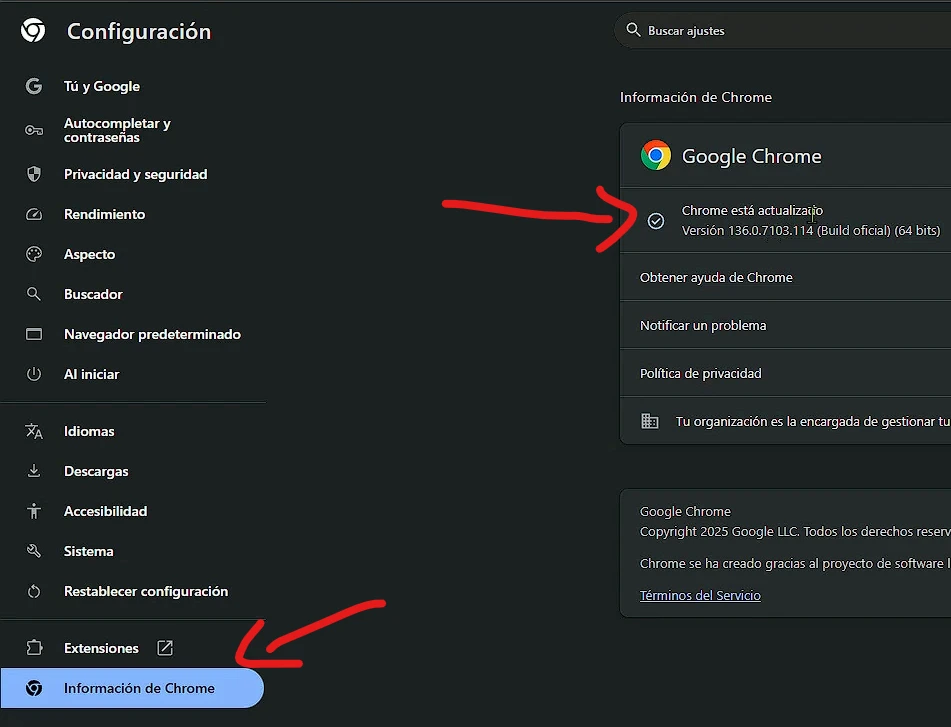Select Sistema in the sidebar
Viewport: 951px width, 727px height.
(89, 551)
